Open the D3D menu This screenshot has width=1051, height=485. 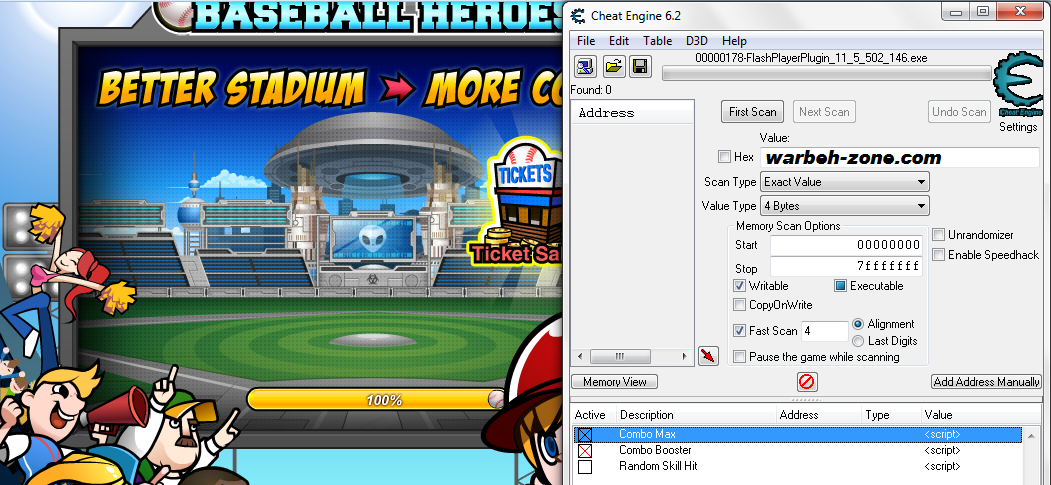pyautogui.click(x=696, y=41)
